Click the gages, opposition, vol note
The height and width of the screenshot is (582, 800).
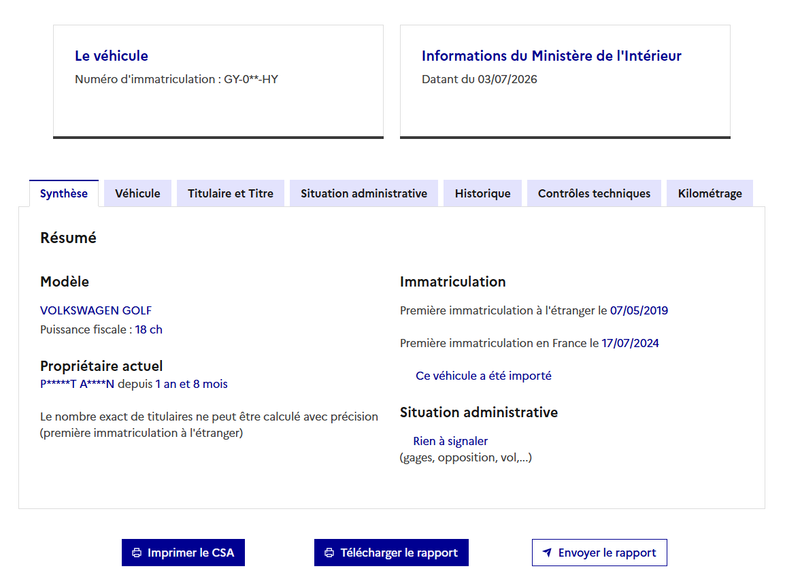(x=465, y=457)
